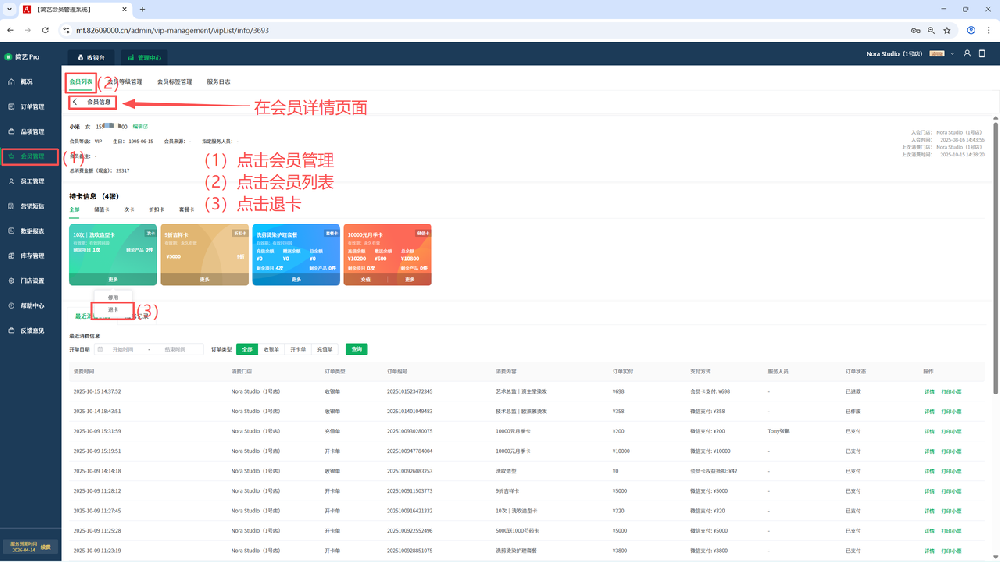The image size is (1000, 562).
Task: Click the password key icon in address bar
Action: (915, 30)
